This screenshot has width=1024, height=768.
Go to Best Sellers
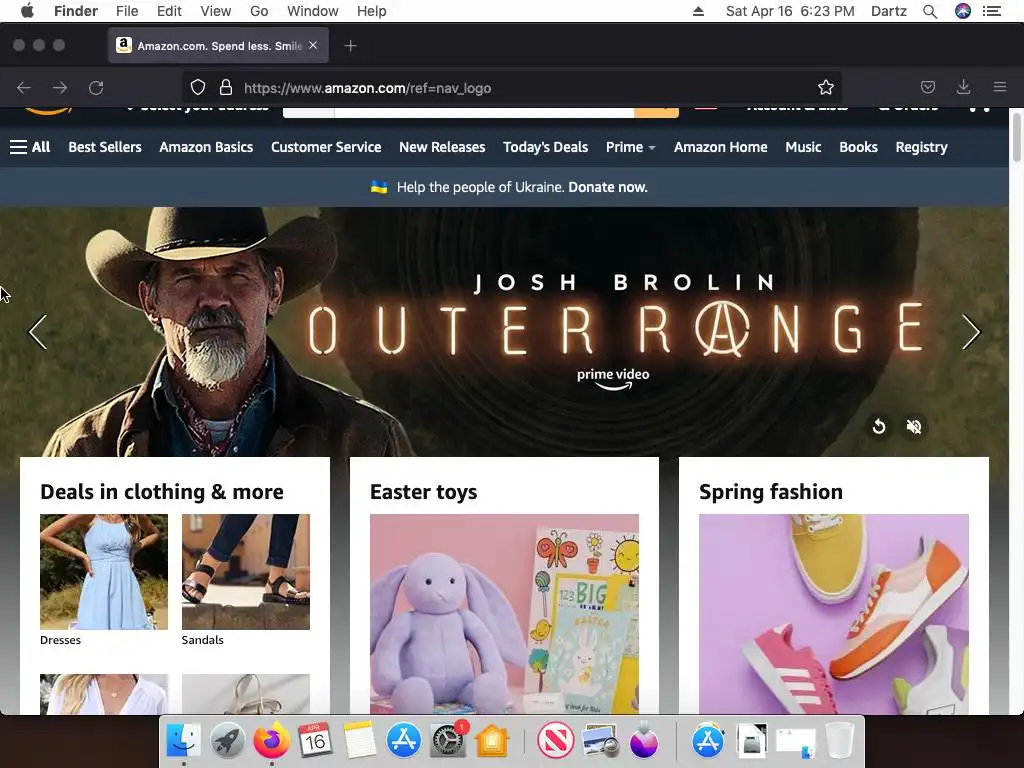coord(105,147)
